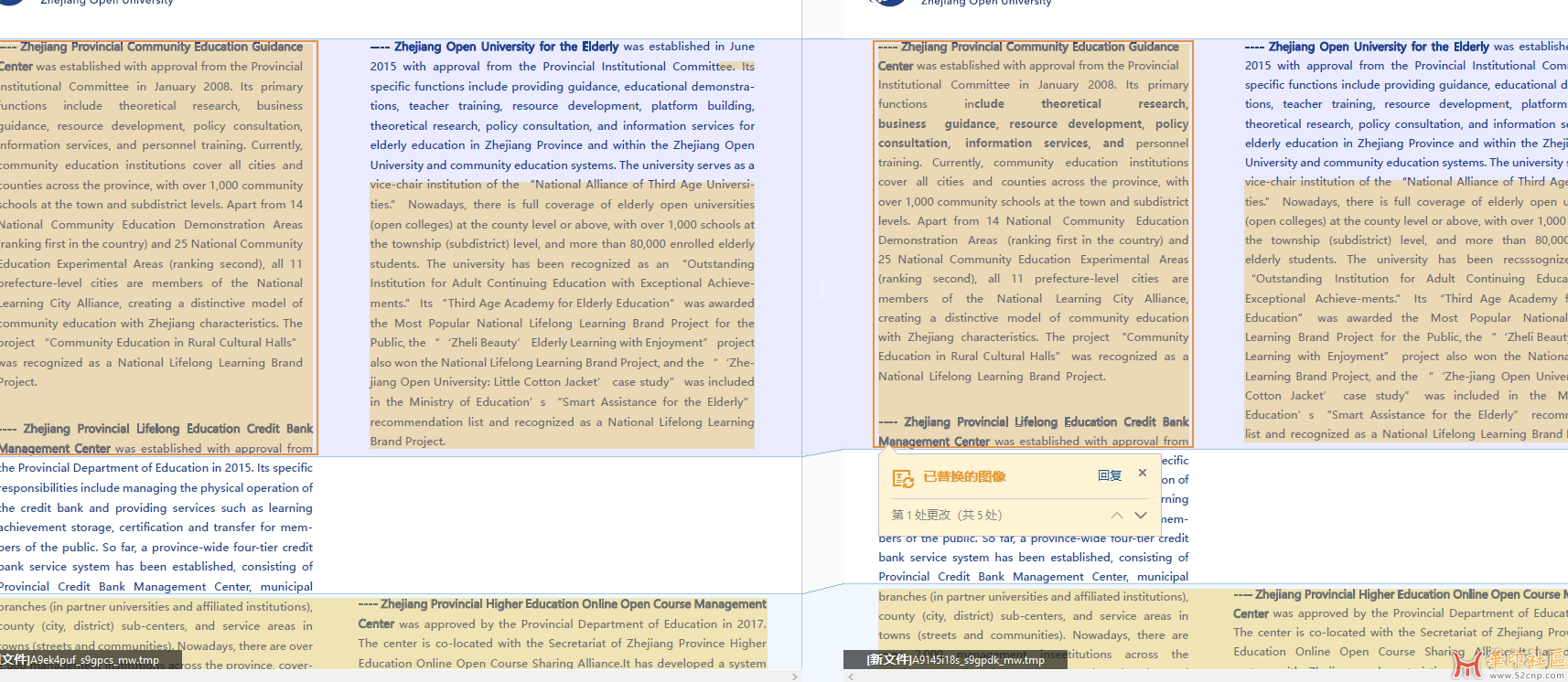Go to the previous change with the up chevron

coord(1117,516)
